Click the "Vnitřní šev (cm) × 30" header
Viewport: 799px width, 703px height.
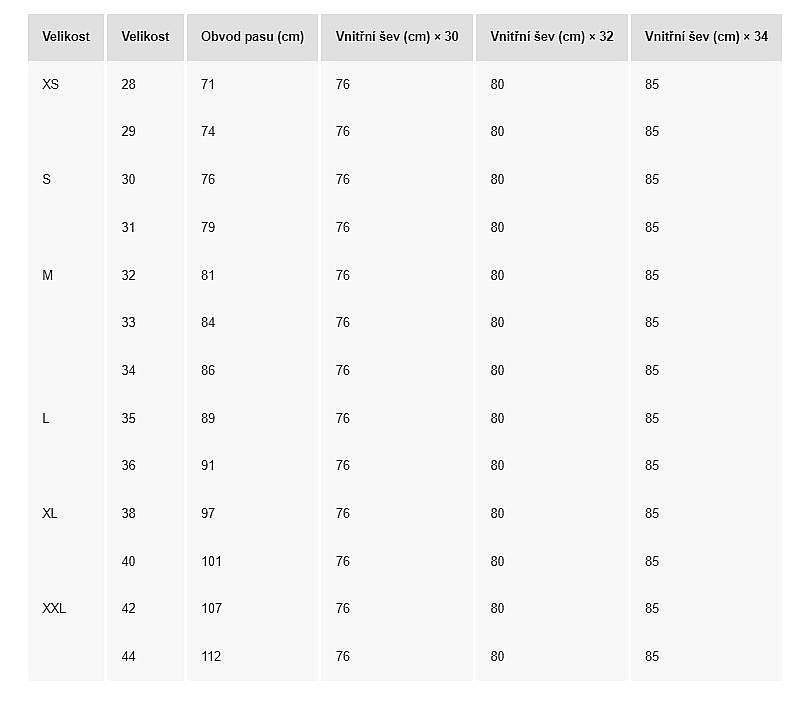point(397,37)
